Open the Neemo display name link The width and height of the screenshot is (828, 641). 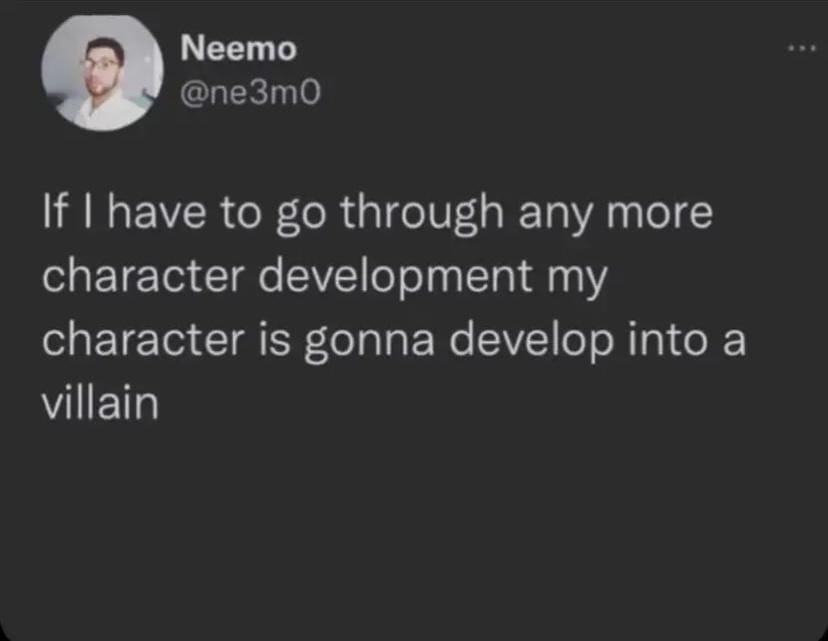point(239,48)
